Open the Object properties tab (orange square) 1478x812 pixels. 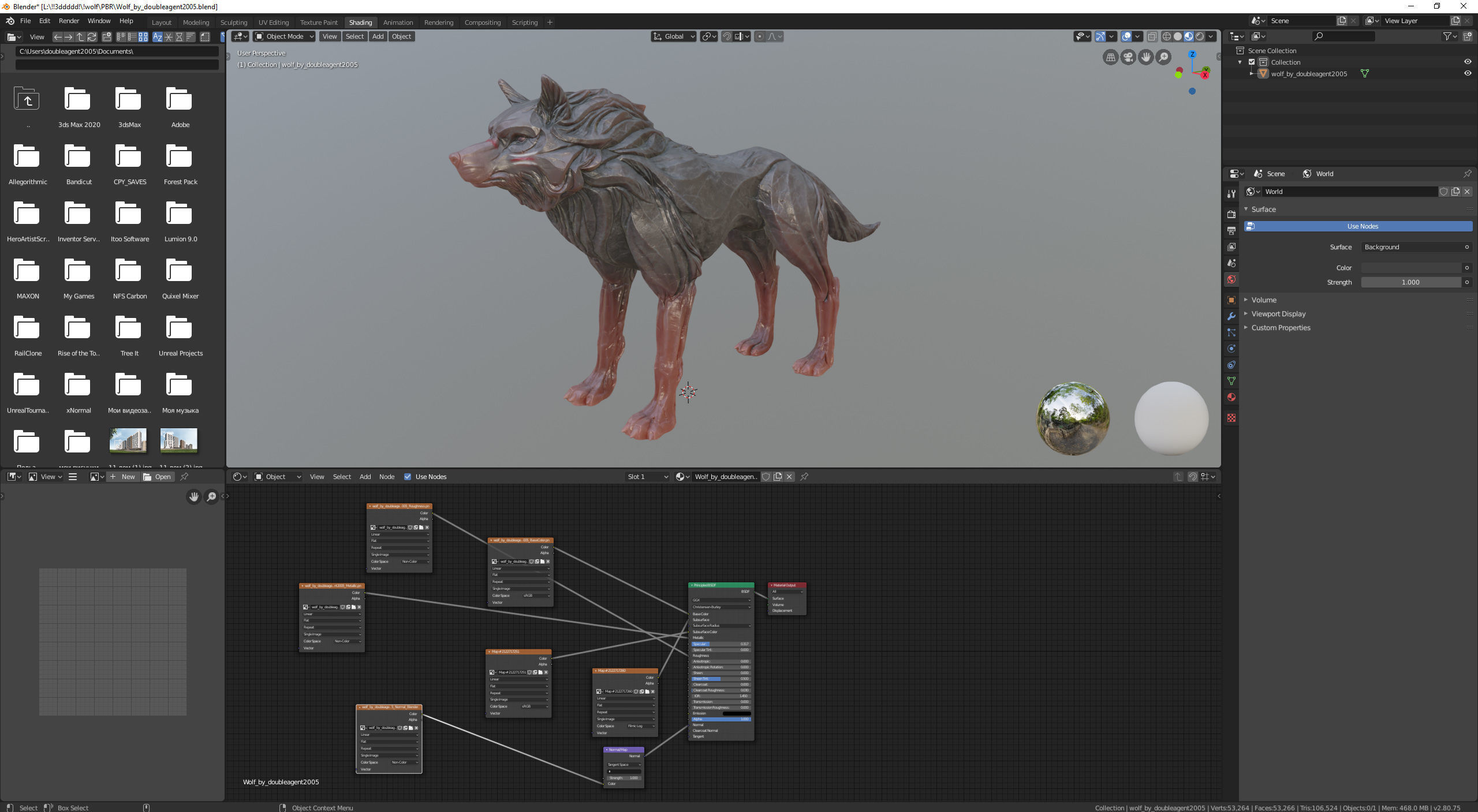click(x=1231, y=300)
